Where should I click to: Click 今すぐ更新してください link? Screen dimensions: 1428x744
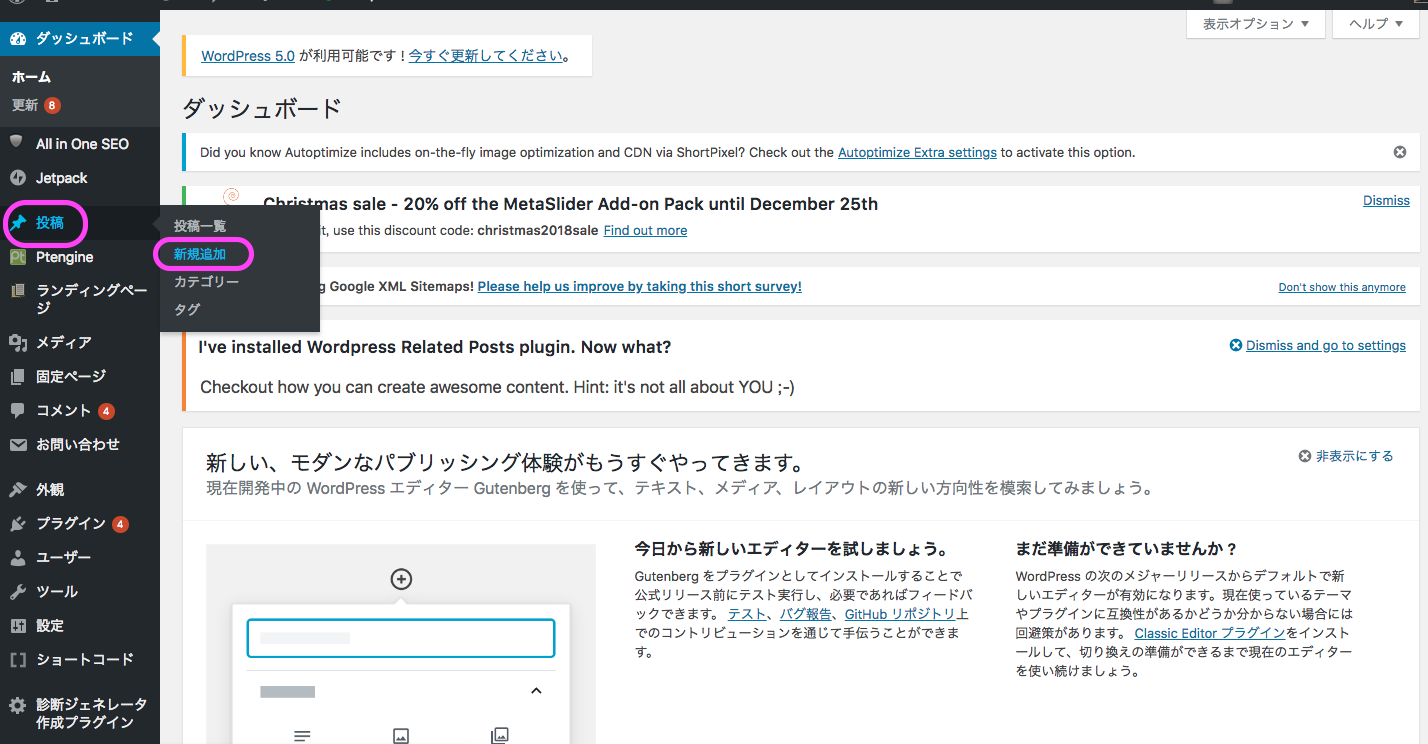[x=486, y=56]
